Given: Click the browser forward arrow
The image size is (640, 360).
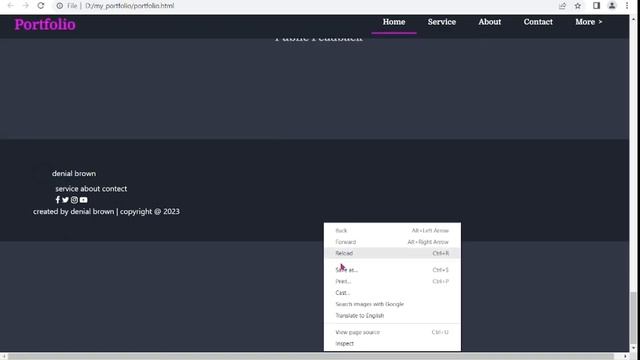Looking at the screenshot, I should tap(25, 6).
